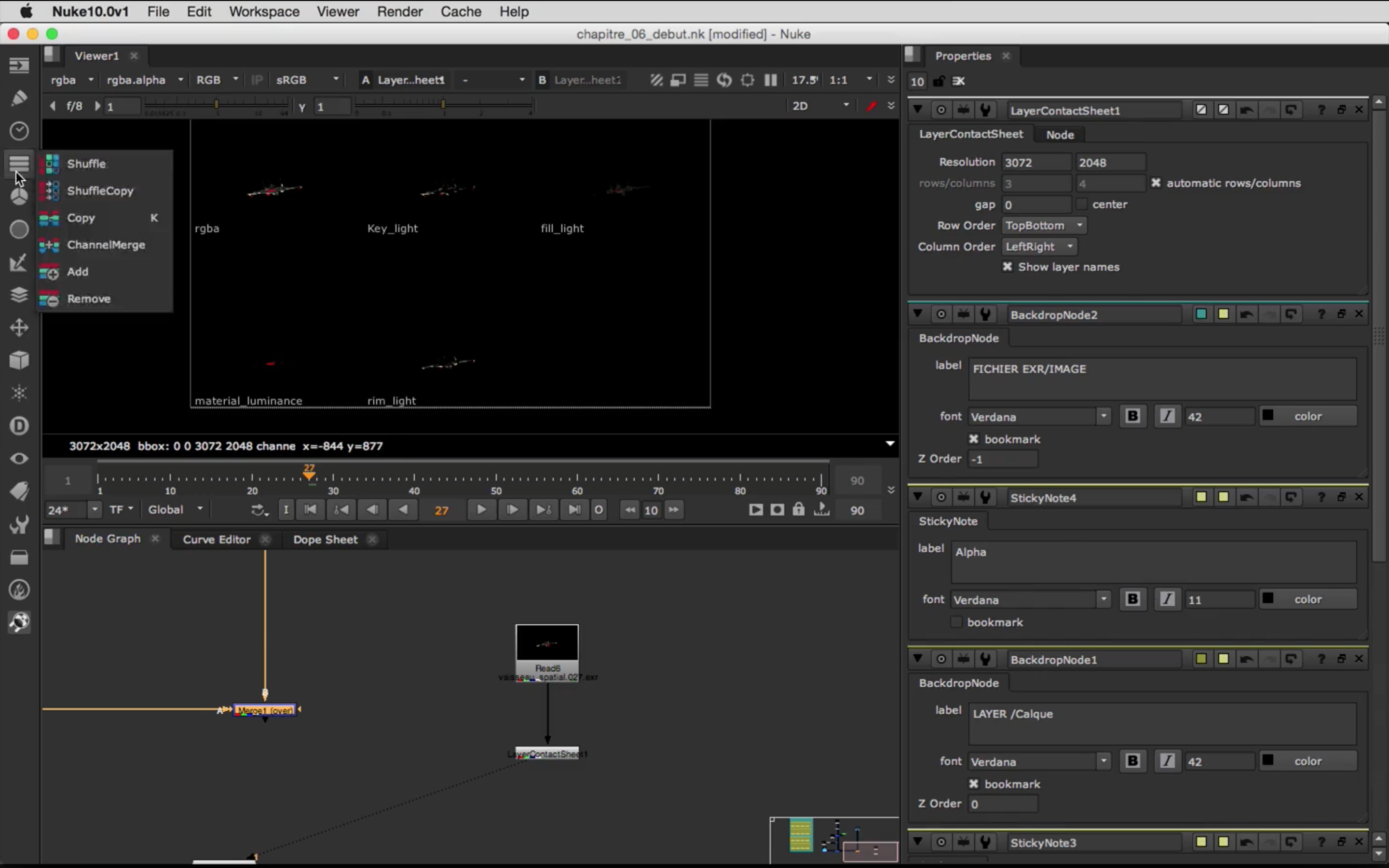Click the viewer refresh icon

pyautogui.click(x=724, y=80)
